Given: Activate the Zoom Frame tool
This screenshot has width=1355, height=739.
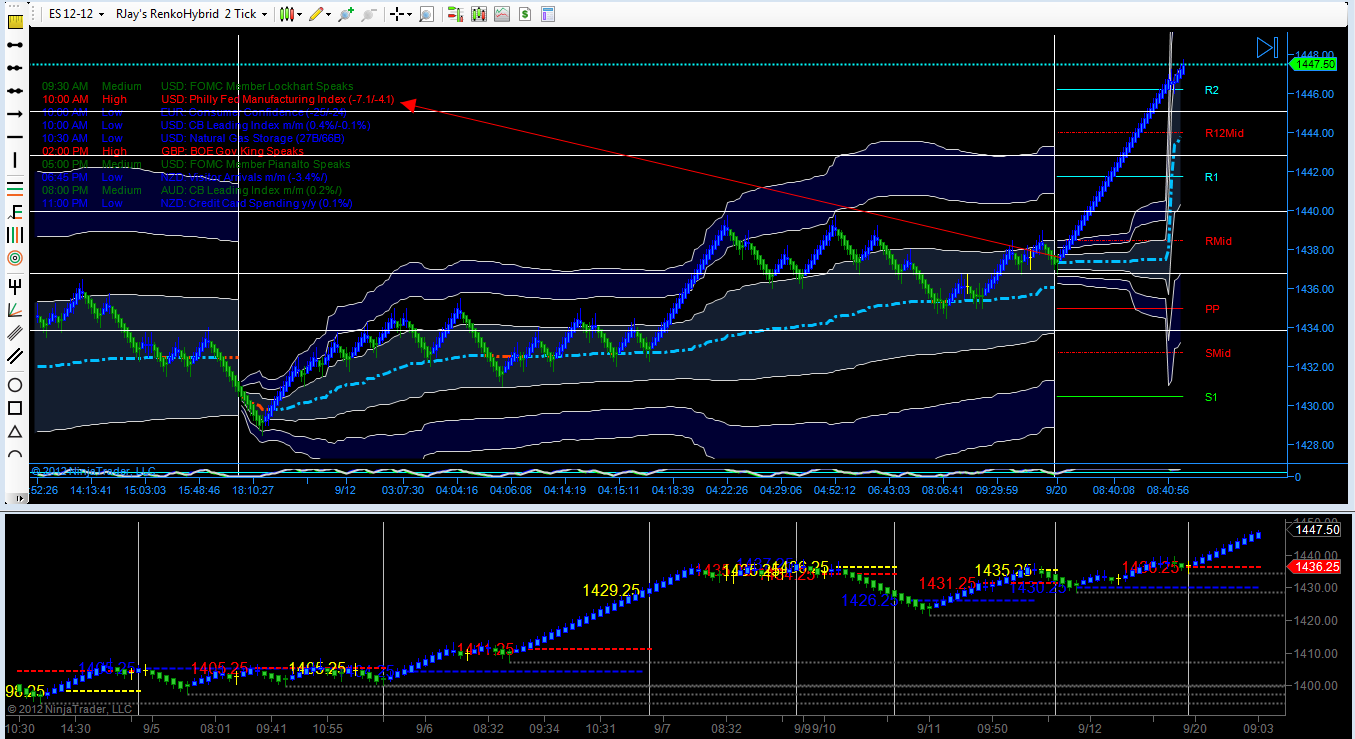Looking at the screenshot, I should 427,14.
